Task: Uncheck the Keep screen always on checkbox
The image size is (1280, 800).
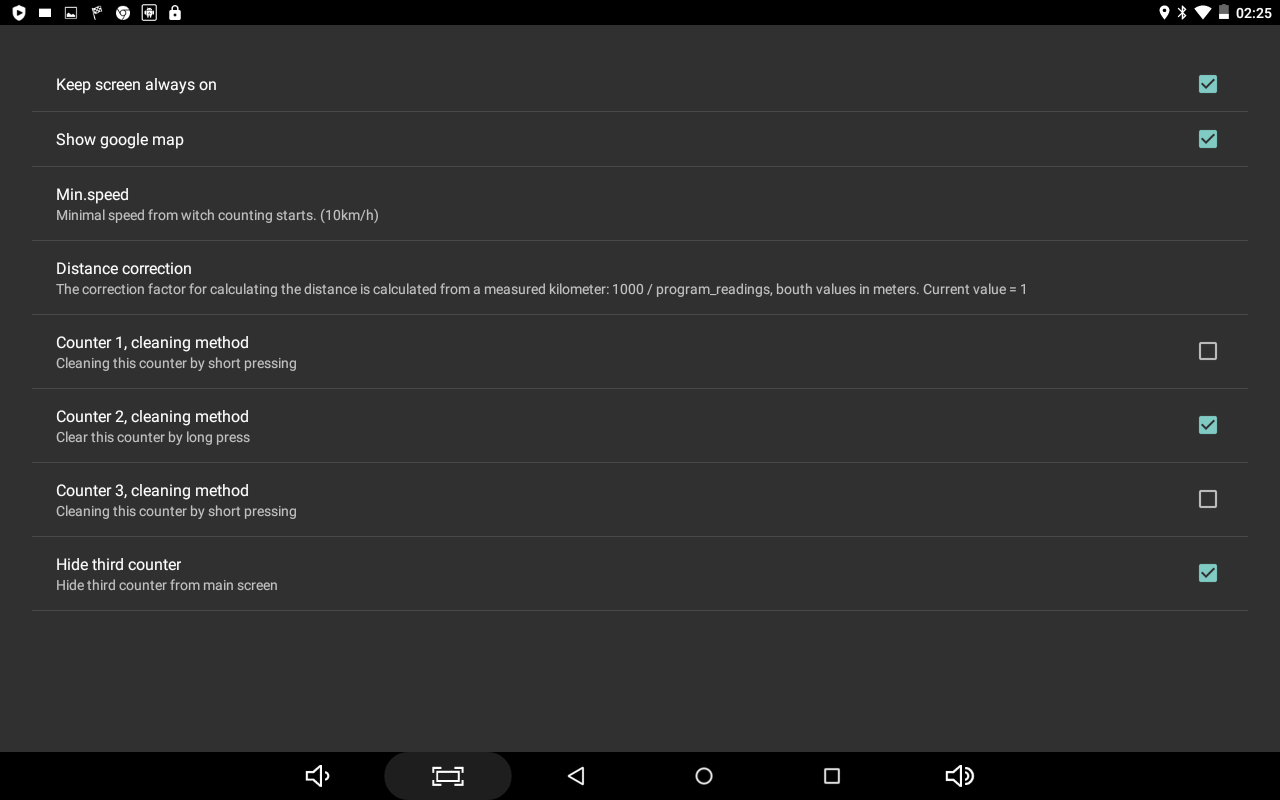Action: [1208, 84]
